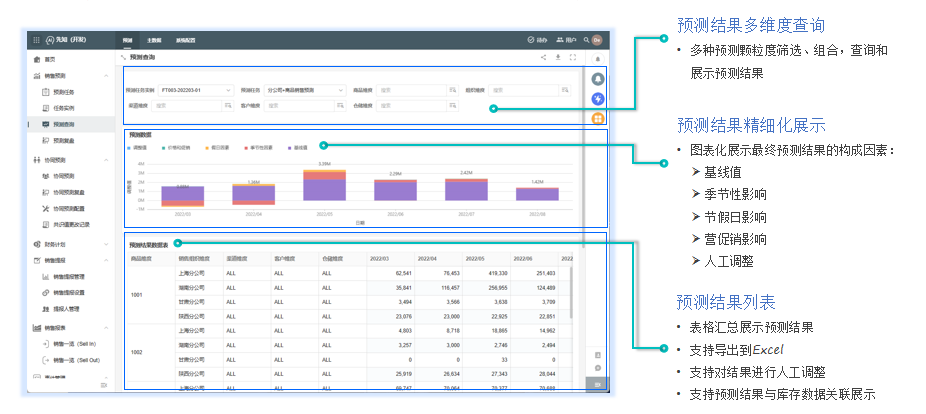Click the 待办 link in top bar
926x414 pixels.
[537, 40]
